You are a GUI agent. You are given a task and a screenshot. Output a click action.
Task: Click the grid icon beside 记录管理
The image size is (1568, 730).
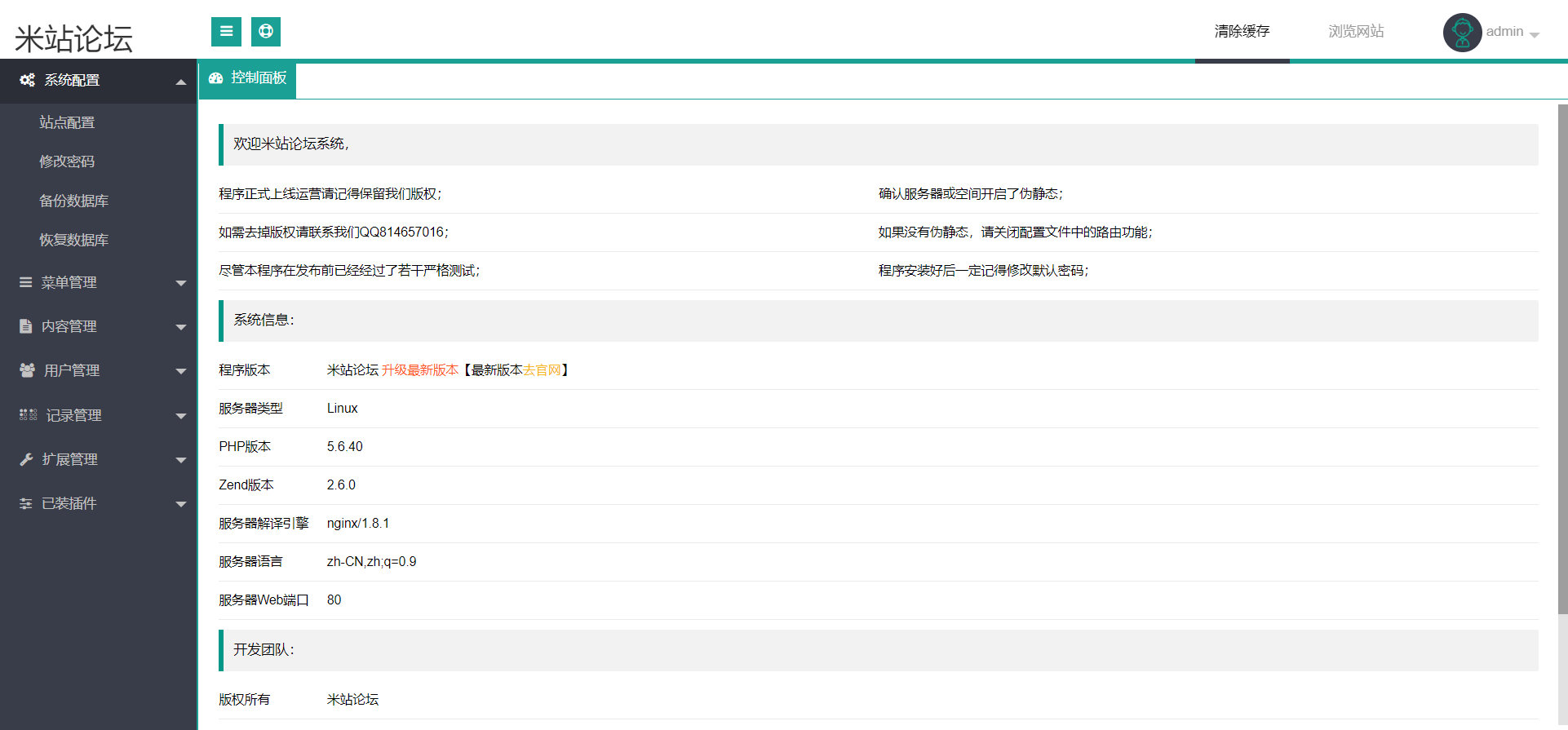[x=29, y=415]
